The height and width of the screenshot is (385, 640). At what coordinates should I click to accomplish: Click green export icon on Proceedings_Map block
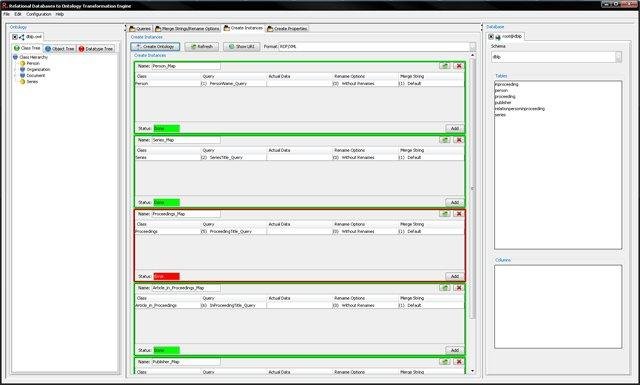(x=444, y=214)
